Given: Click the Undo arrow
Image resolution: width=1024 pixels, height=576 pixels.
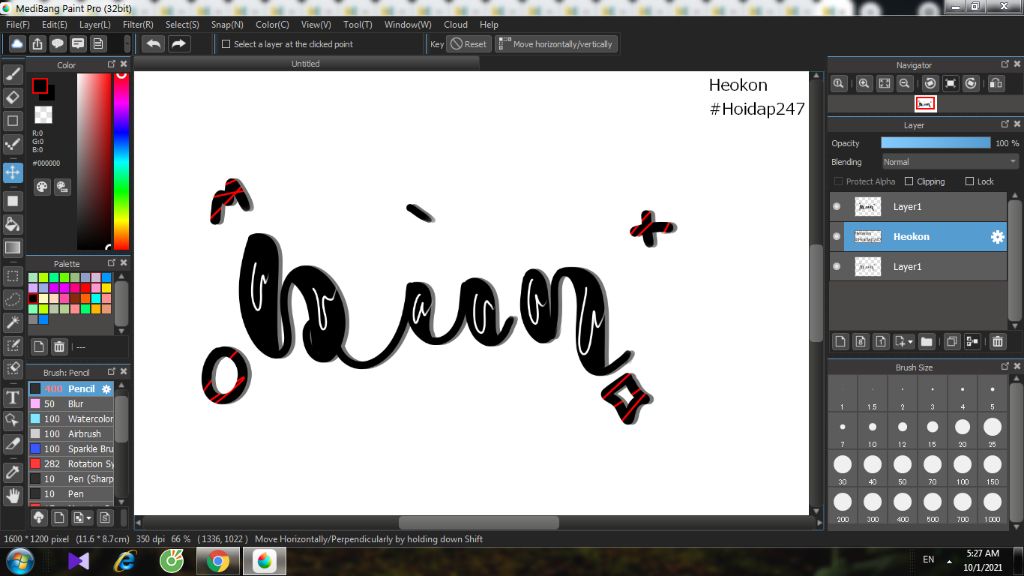Looking at the screenshot, I should [153, 44].
